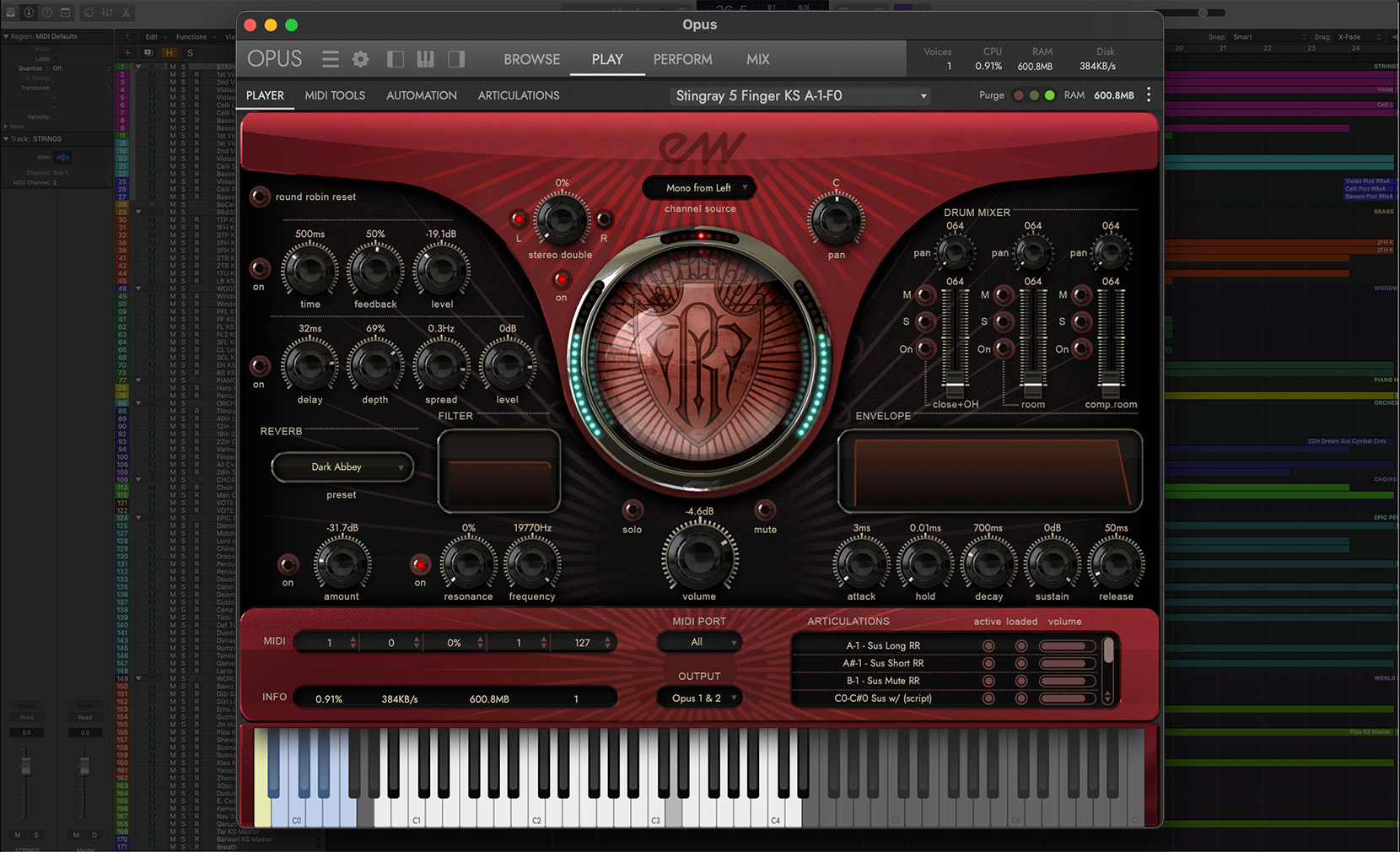Screen dimensions: 1400x852
Task: Click the round robin reset button
Action: (x=261, y=197)
